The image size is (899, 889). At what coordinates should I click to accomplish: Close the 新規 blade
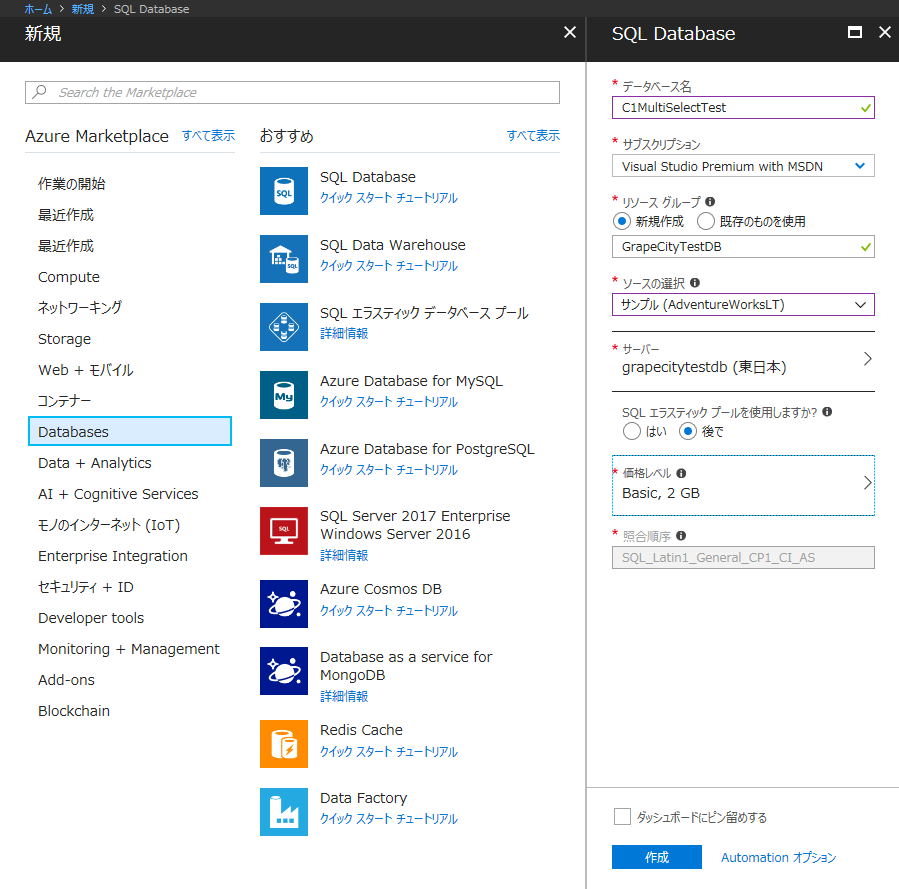(x=570, y=33)
